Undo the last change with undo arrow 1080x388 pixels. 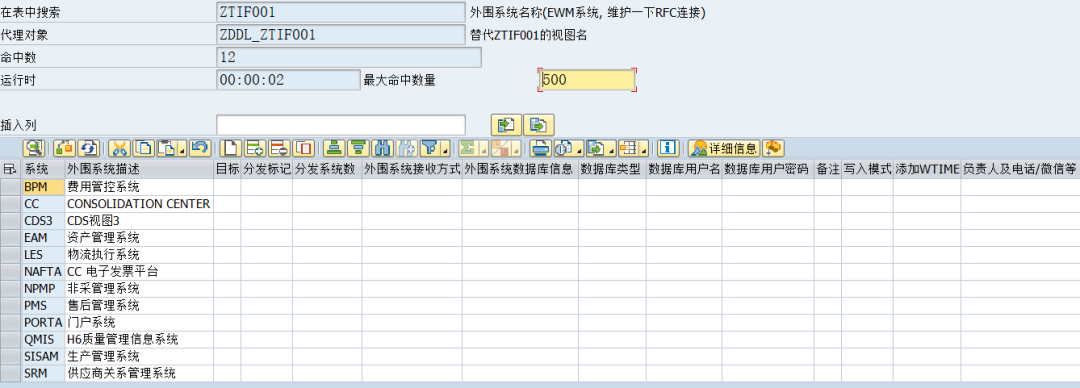(x=200, y=148)
